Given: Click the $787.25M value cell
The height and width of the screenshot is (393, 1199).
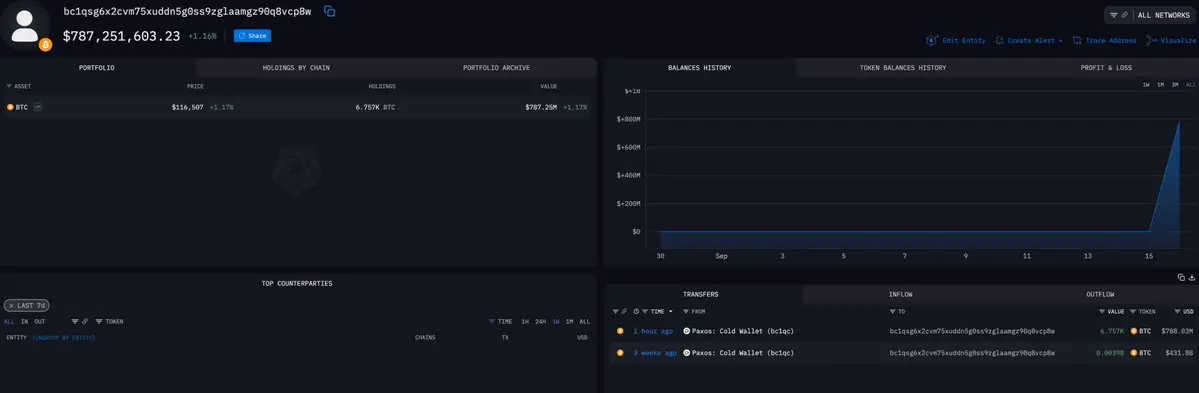Looking at the screenshot, I should [541, 108].
